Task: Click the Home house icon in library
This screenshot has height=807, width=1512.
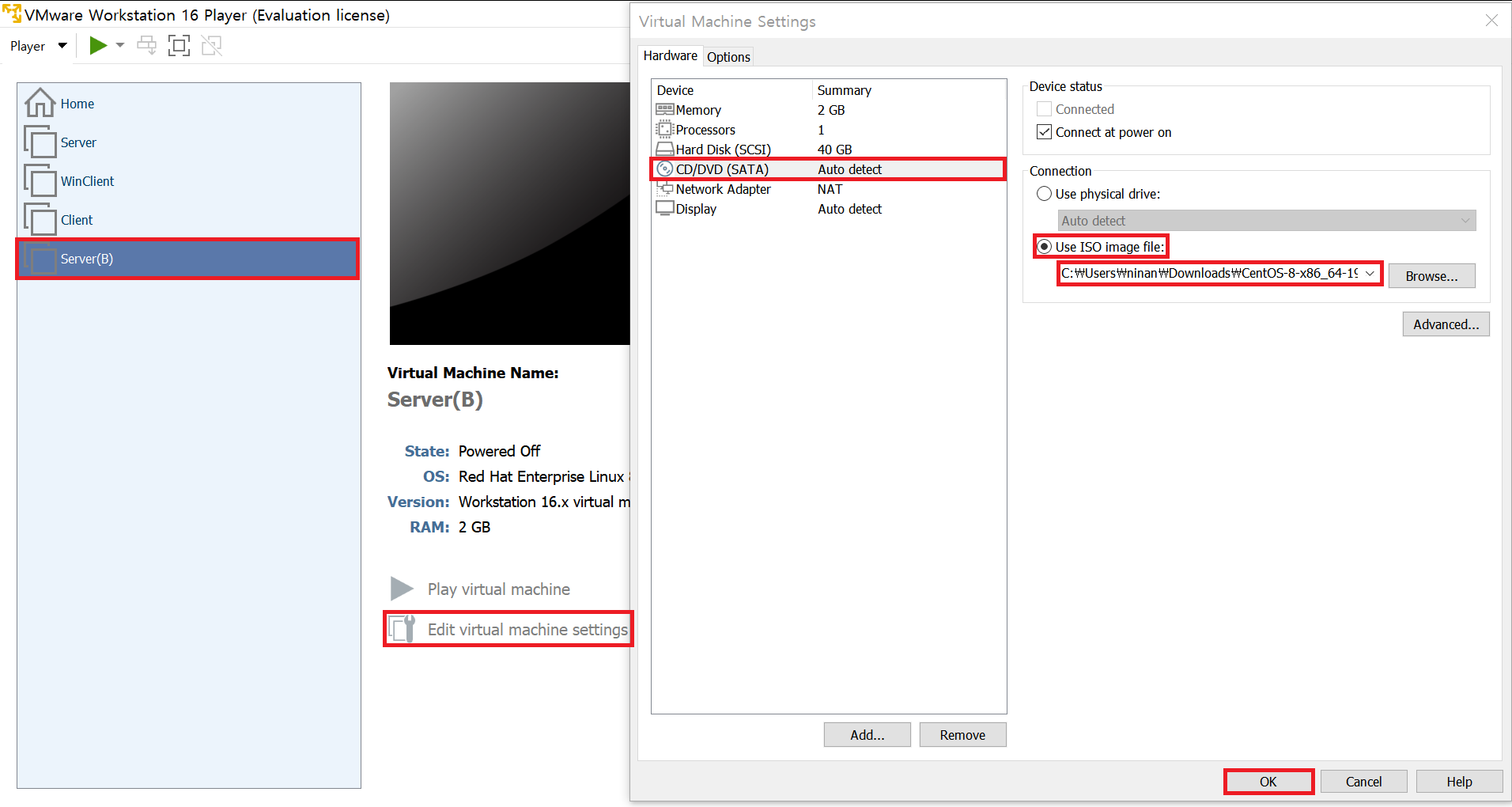Action: pyautogui.click(x=40, y=102)
